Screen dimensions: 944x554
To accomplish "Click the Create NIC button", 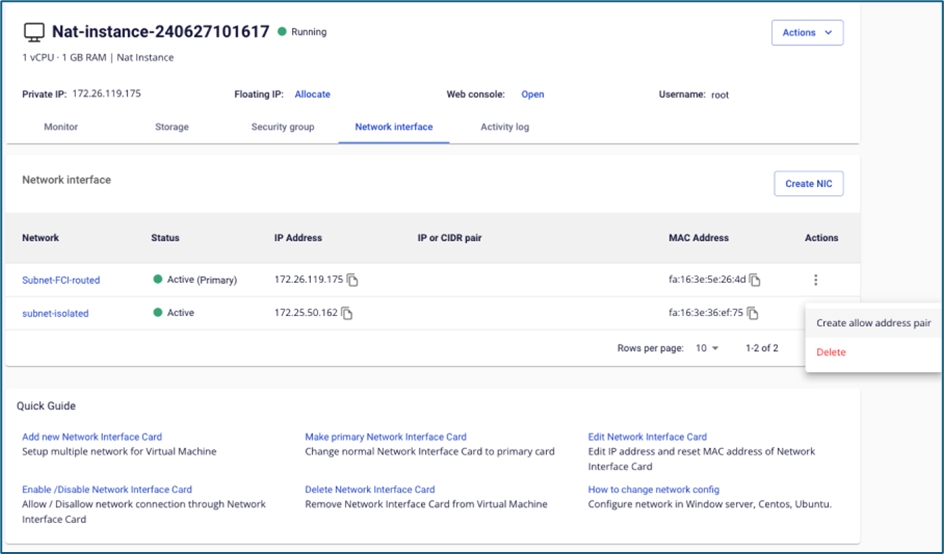I will tap(808, 184).
